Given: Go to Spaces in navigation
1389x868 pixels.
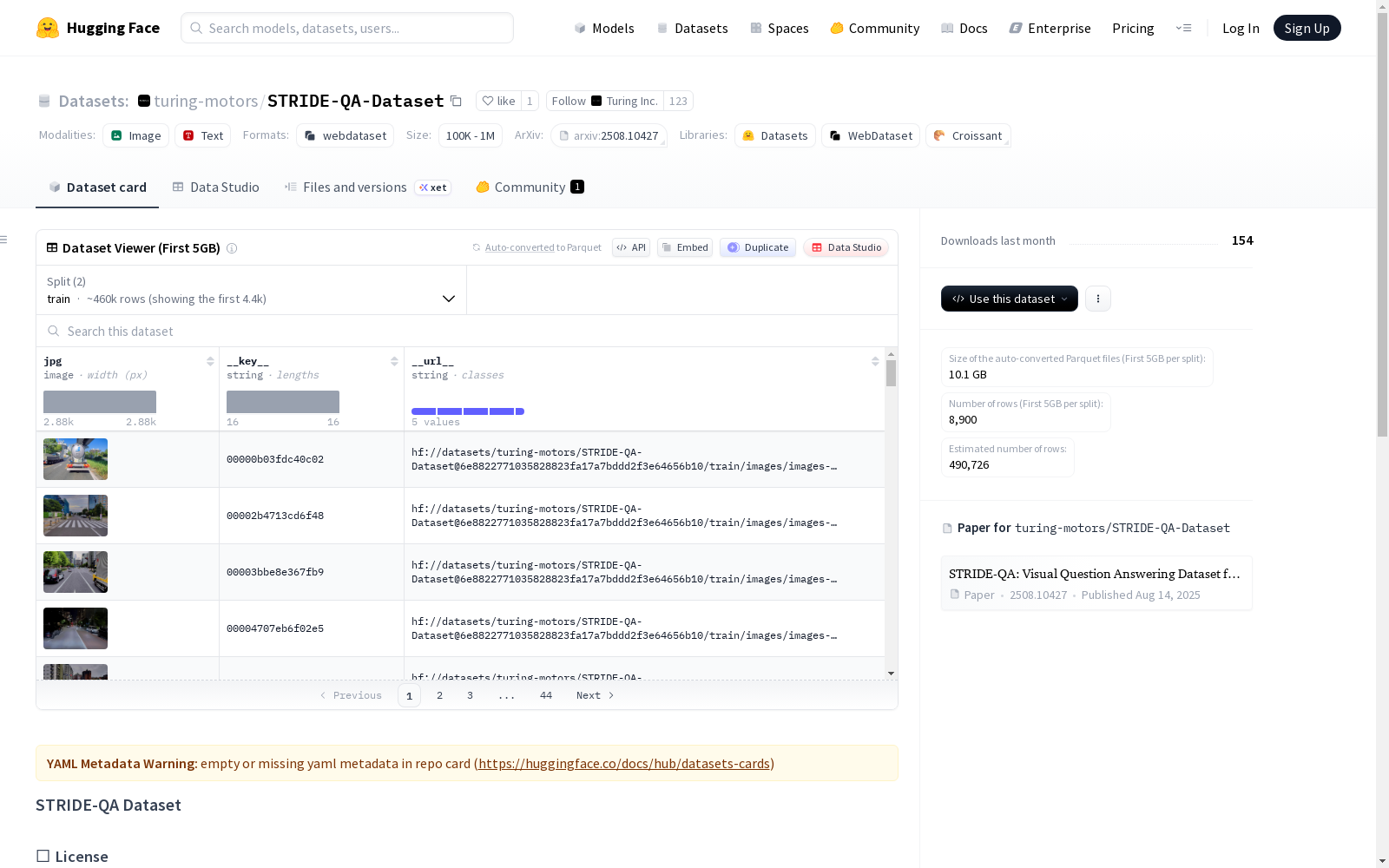Looking at the screenshot, I should (x=780, y=28).
